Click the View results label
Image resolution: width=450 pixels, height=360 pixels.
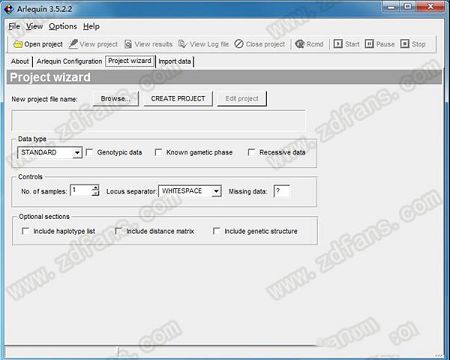point(153,44)
